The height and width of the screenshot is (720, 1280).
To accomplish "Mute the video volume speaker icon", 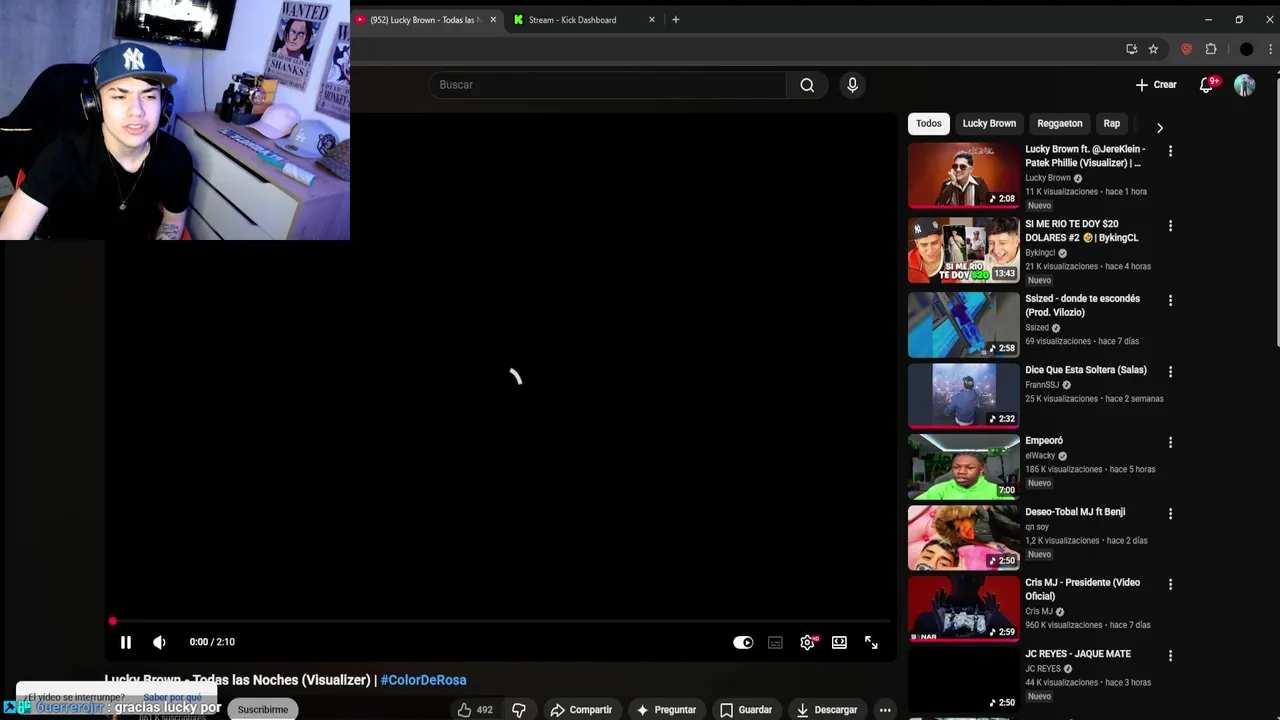I will click(159, 642).
